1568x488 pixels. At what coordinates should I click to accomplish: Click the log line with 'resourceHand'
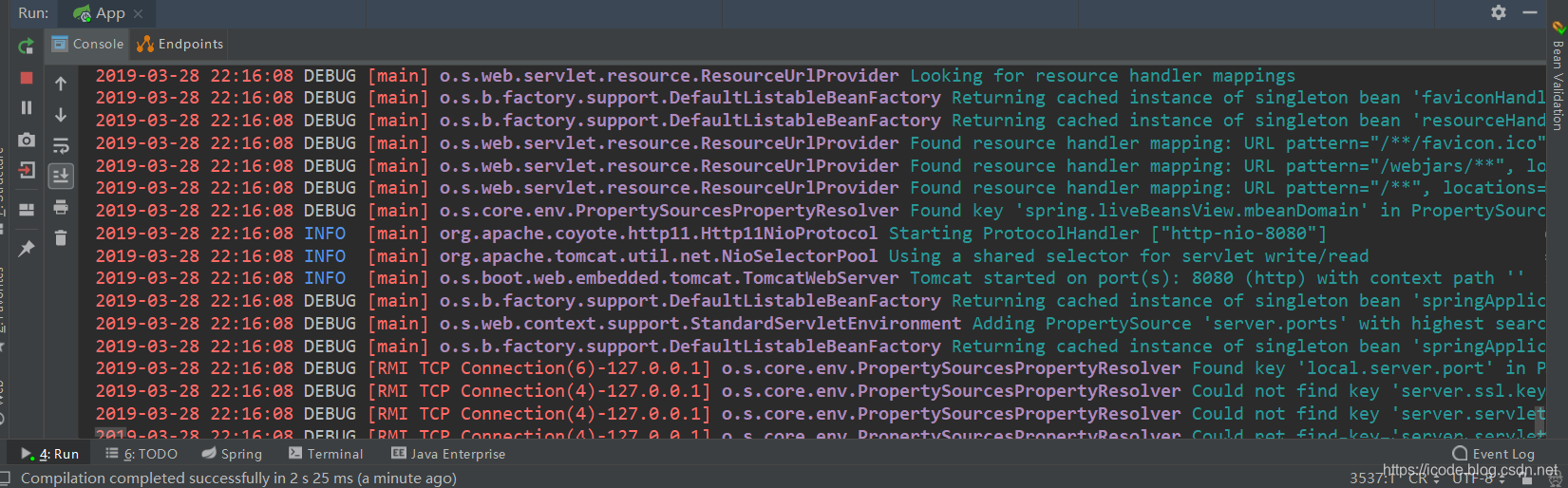point(821,121)
